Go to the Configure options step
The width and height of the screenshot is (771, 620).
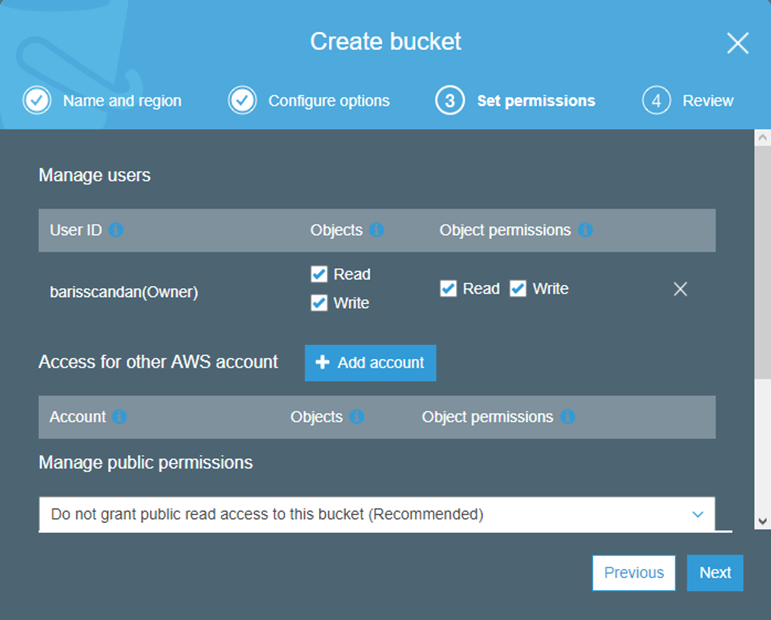pyautogui.click(x=309, y=100)
